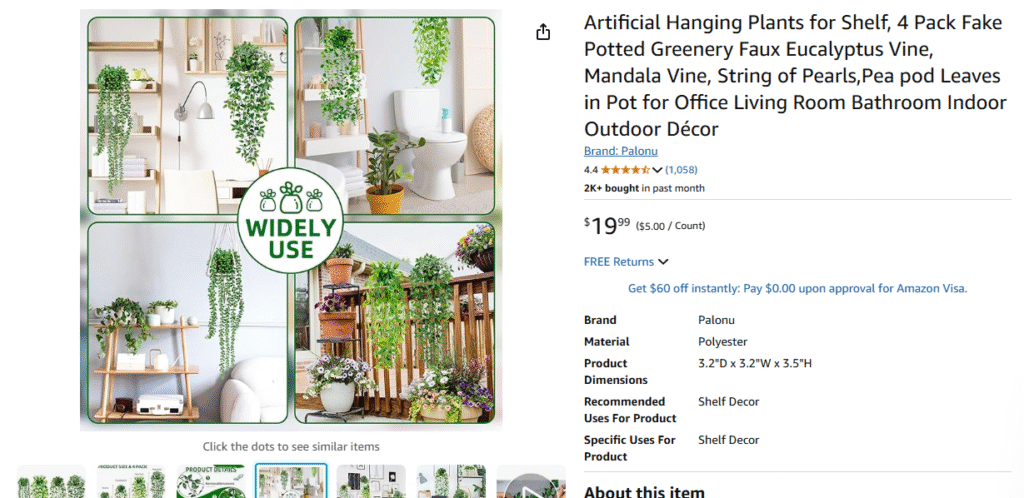The width and height of the screenshot is (1024, 498).
Task: Open the star rating popover chevron
Action: point(657,170)
